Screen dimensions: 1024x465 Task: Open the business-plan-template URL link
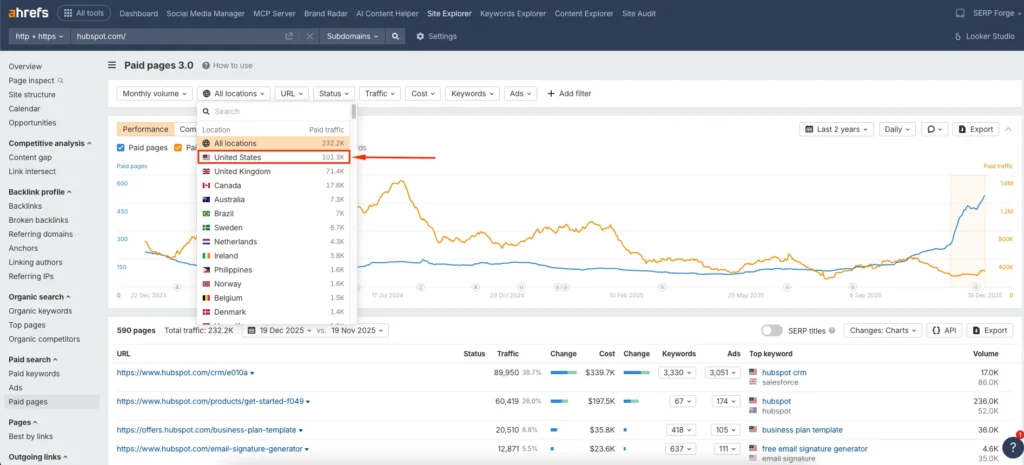click(x=206, y=430)
